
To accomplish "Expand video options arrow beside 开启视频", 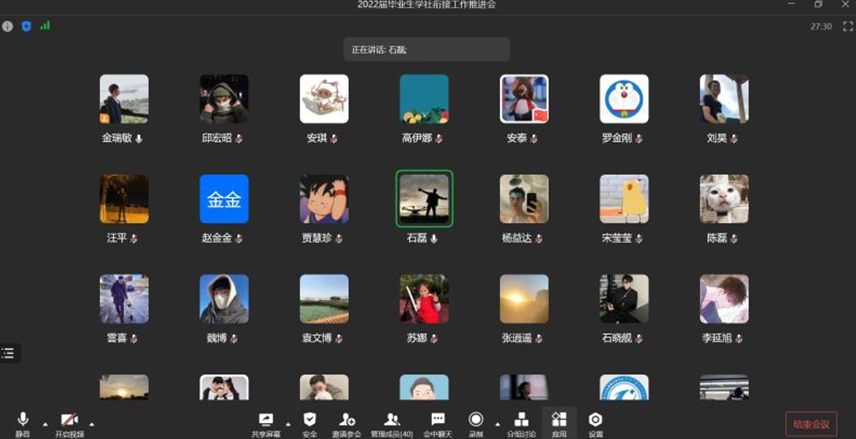I will tap(92, 423).
